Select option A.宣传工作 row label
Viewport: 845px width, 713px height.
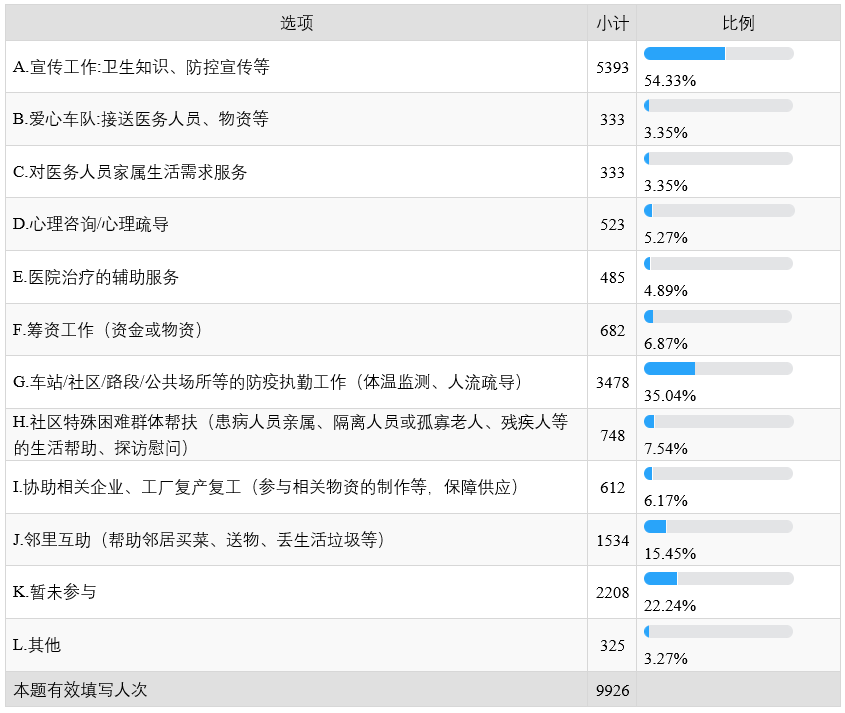(x=141, y=67)
